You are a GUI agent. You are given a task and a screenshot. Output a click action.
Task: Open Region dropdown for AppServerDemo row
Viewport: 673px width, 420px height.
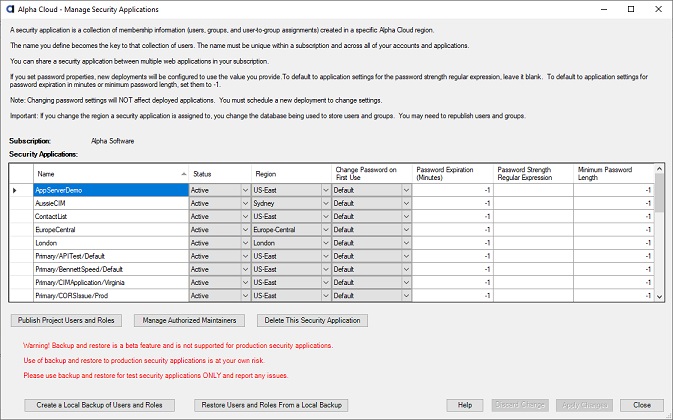point(326,190)
